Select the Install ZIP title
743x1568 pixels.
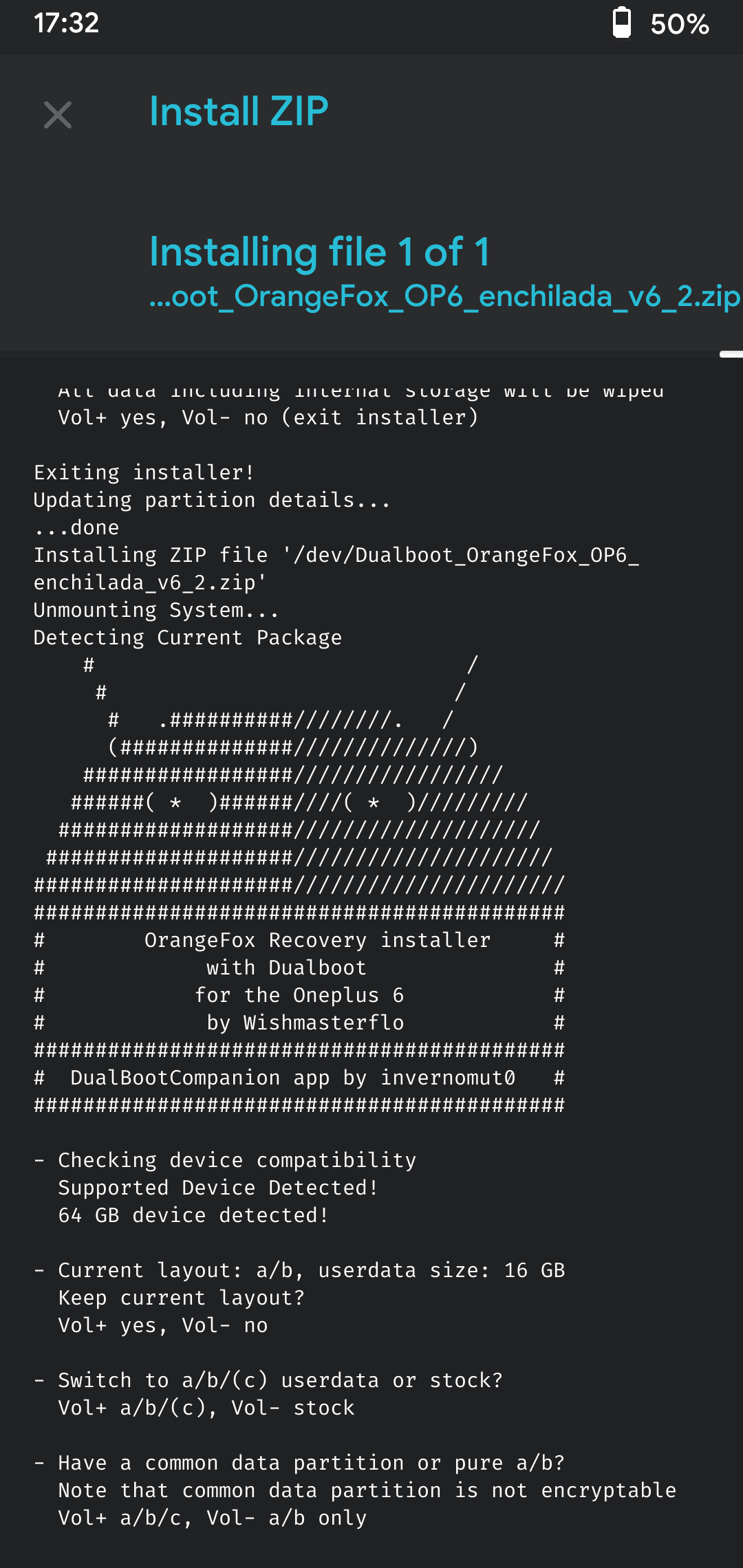pyautogui.click(x=239, y=111)
